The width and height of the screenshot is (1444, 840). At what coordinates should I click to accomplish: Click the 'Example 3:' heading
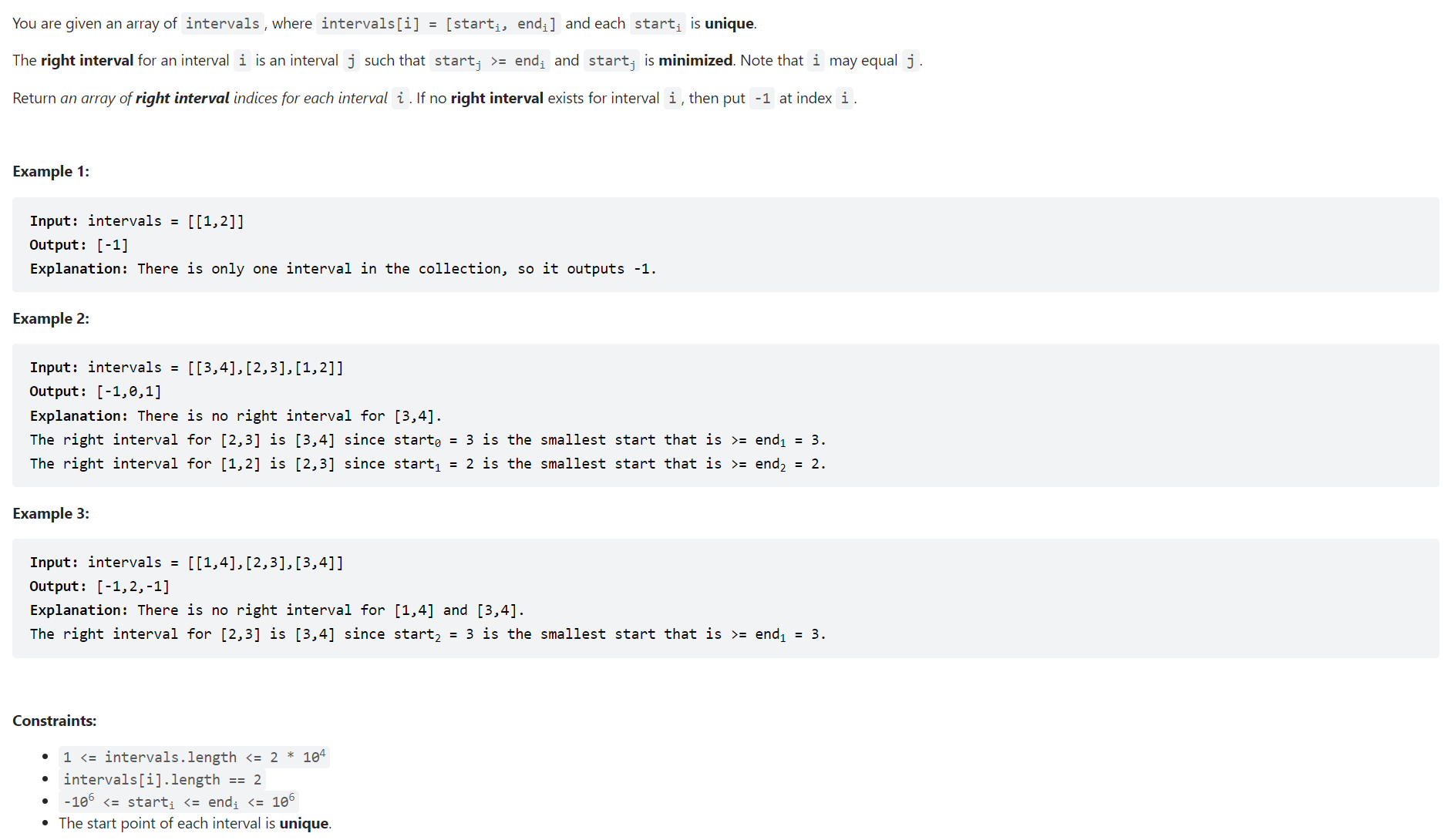pyautogui.click(x=51, y=514)
